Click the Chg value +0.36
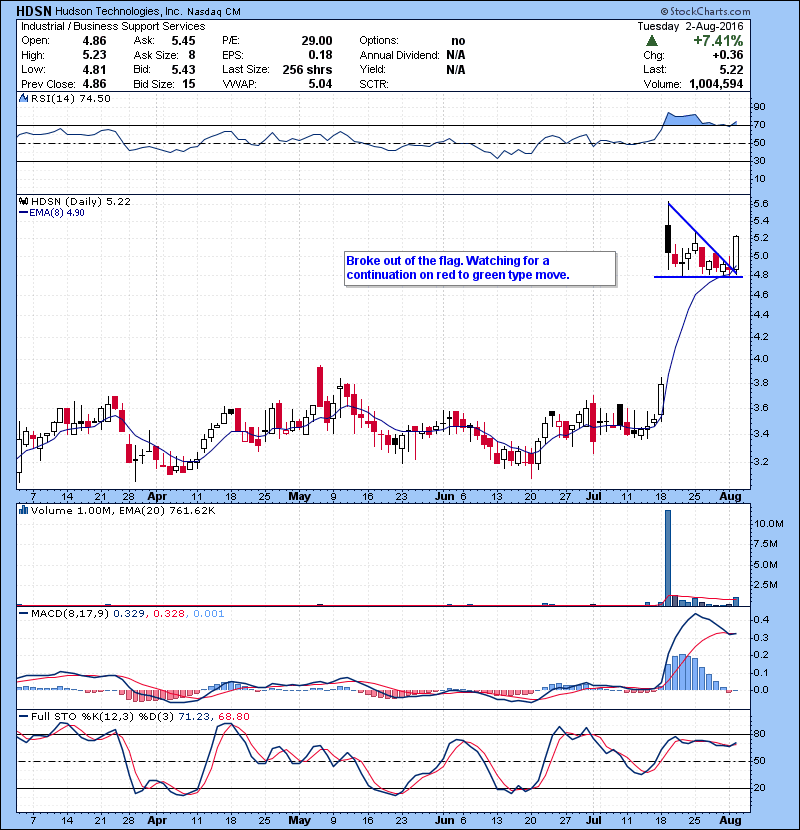Image resolution: width=800 pixels, height=830 pixels. [x=727, y=55]
